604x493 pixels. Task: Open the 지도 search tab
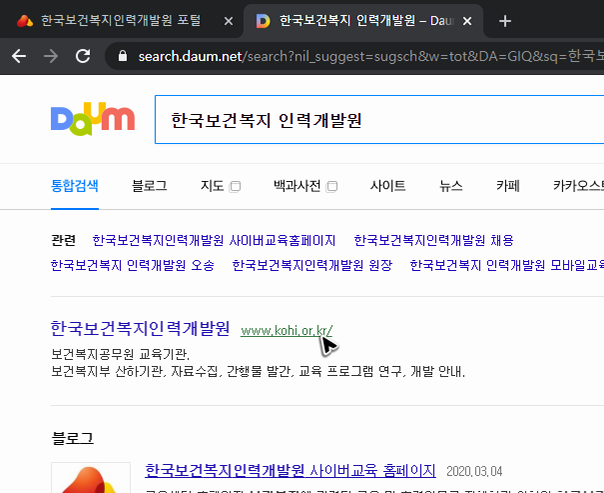(x=212, y=186)
